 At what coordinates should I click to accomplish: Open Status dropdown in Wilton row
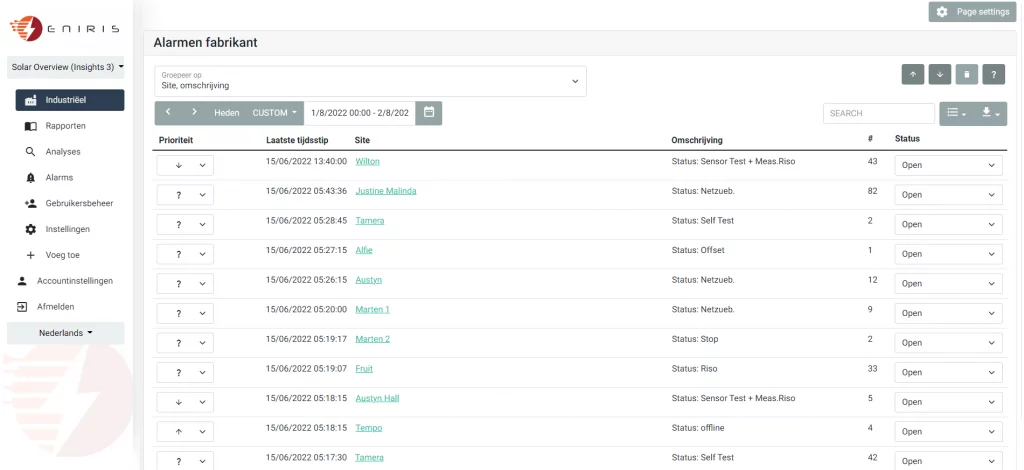[948, 165]
